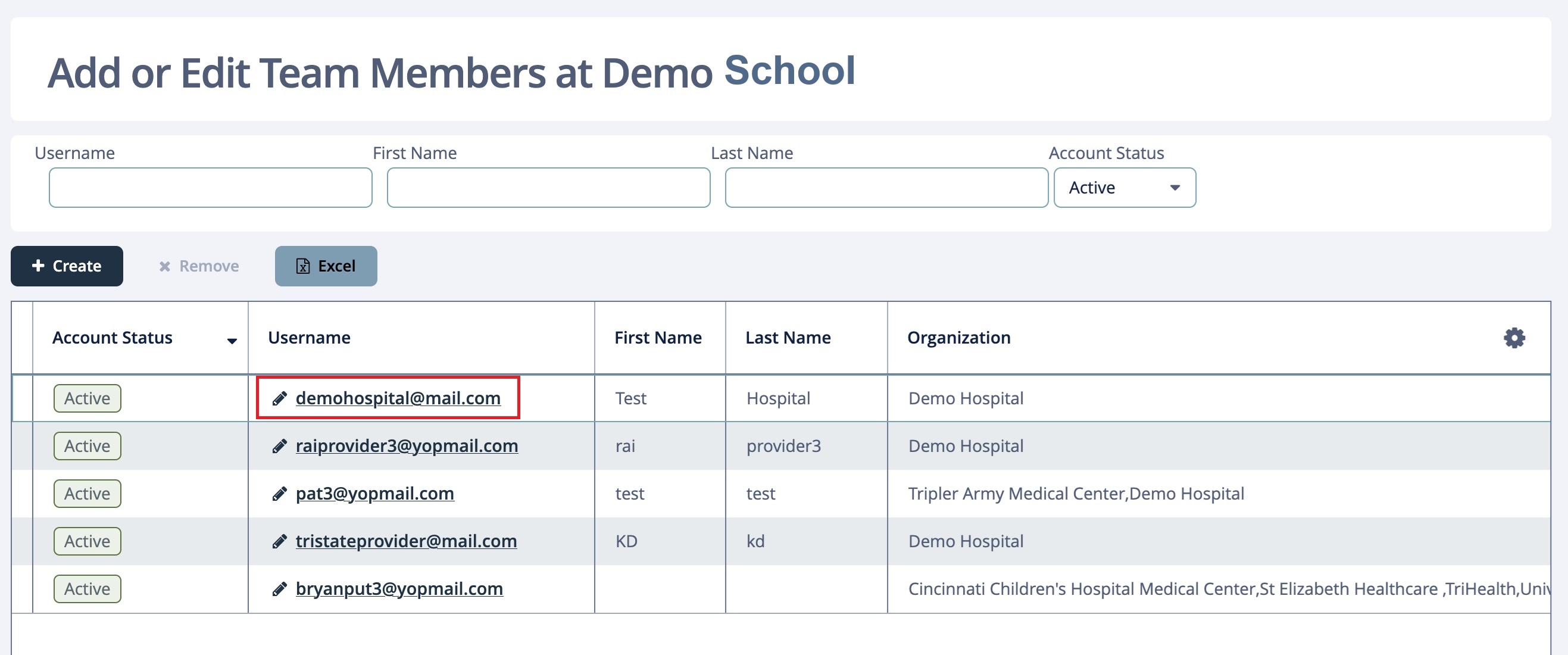Click pencil icon beside pat3@yopmail.com
Screen dimensions: 1568x655
click(279, 494)
